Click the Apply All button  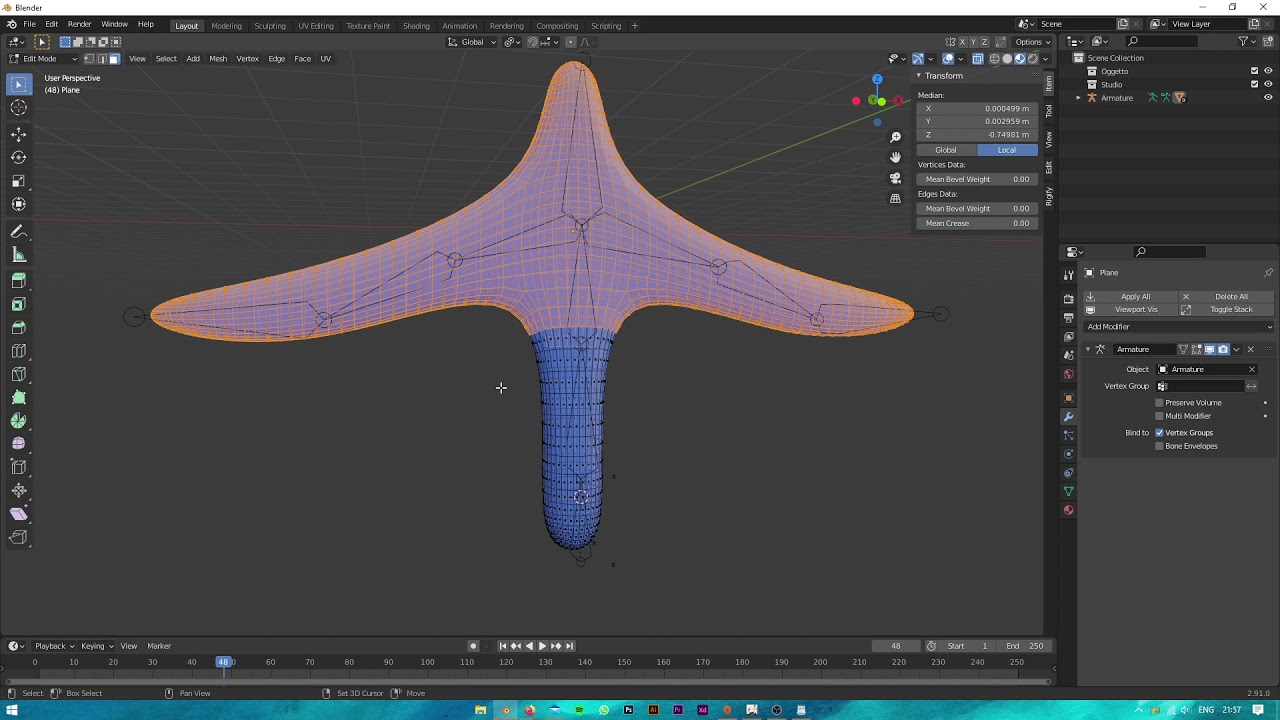coord(1135,297)
